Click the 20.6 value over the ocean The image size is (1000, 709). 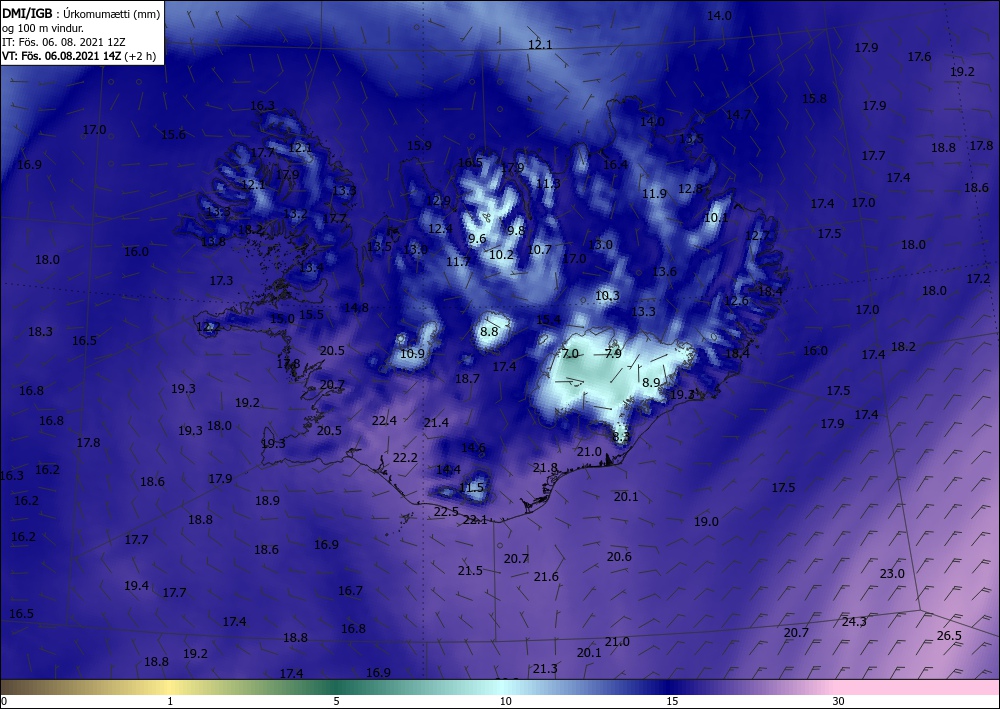click(619, 557)
